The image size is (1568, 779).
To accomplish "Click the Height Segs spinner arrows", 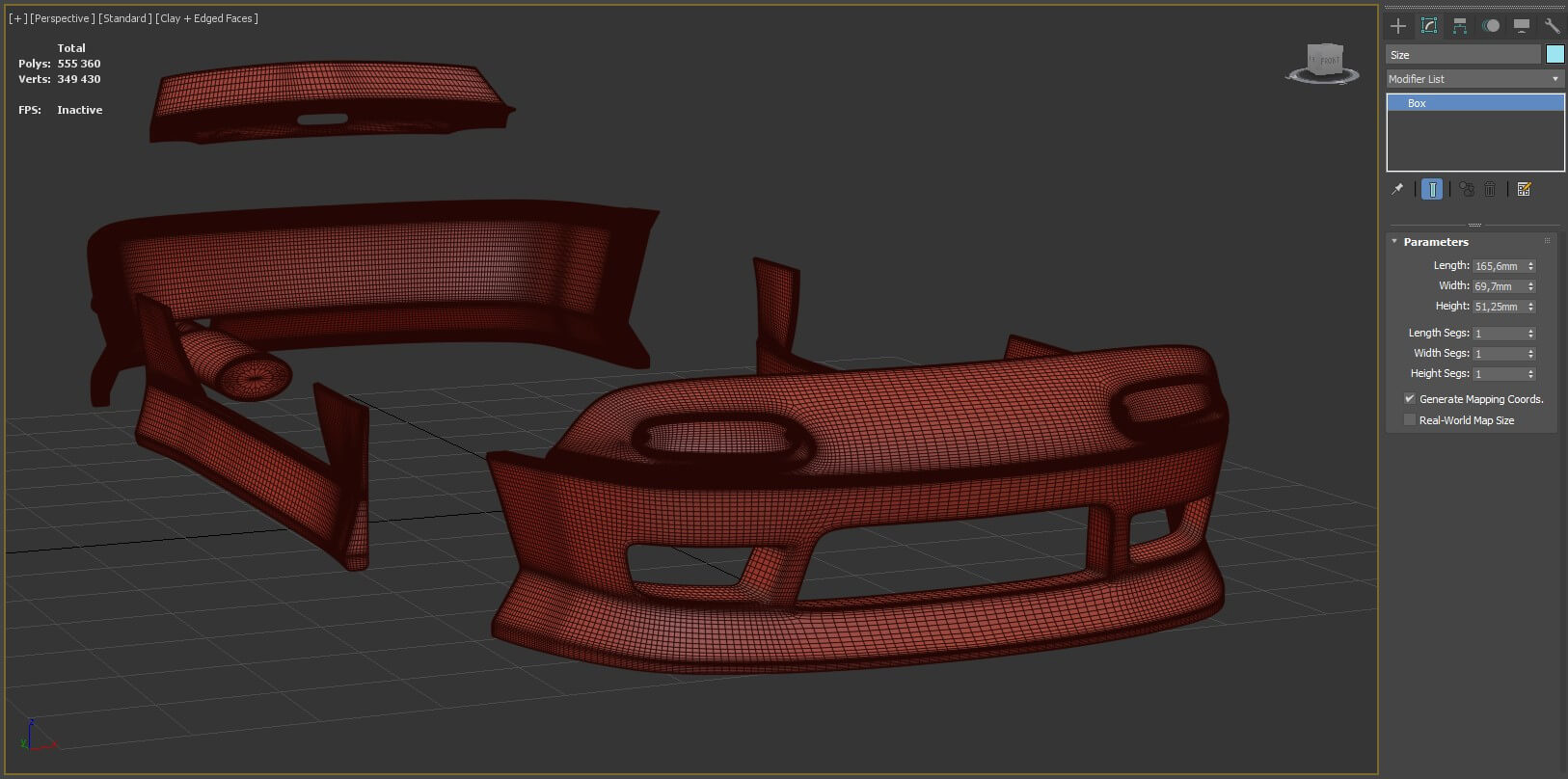I will click(1530, 374).
